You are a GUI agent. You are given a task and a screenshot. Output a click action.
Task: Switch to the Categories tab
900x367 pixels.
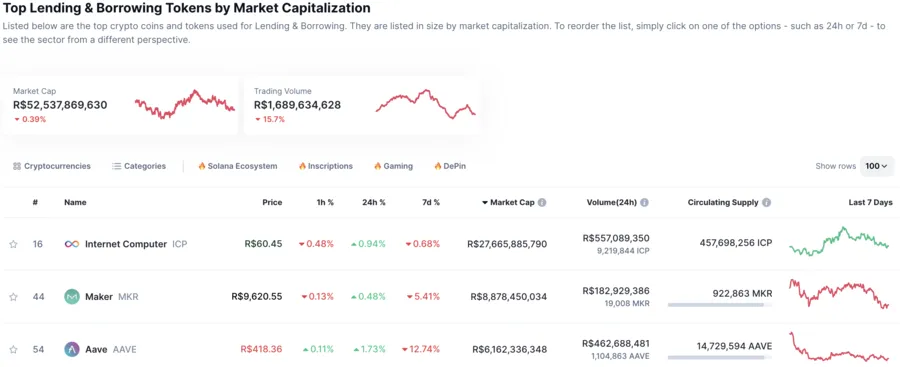(139, 166)
